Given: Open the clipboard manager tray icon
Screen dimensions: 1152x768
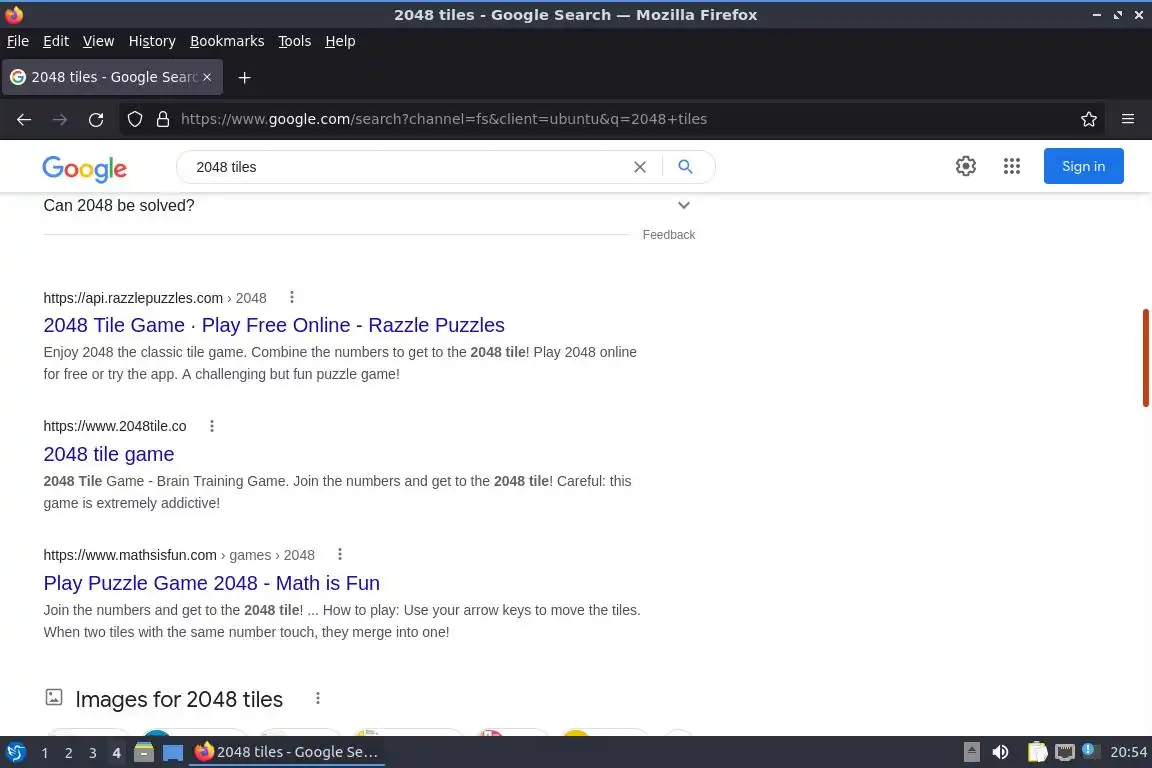Looking at the screenshot, I should tap(1037, 752).
